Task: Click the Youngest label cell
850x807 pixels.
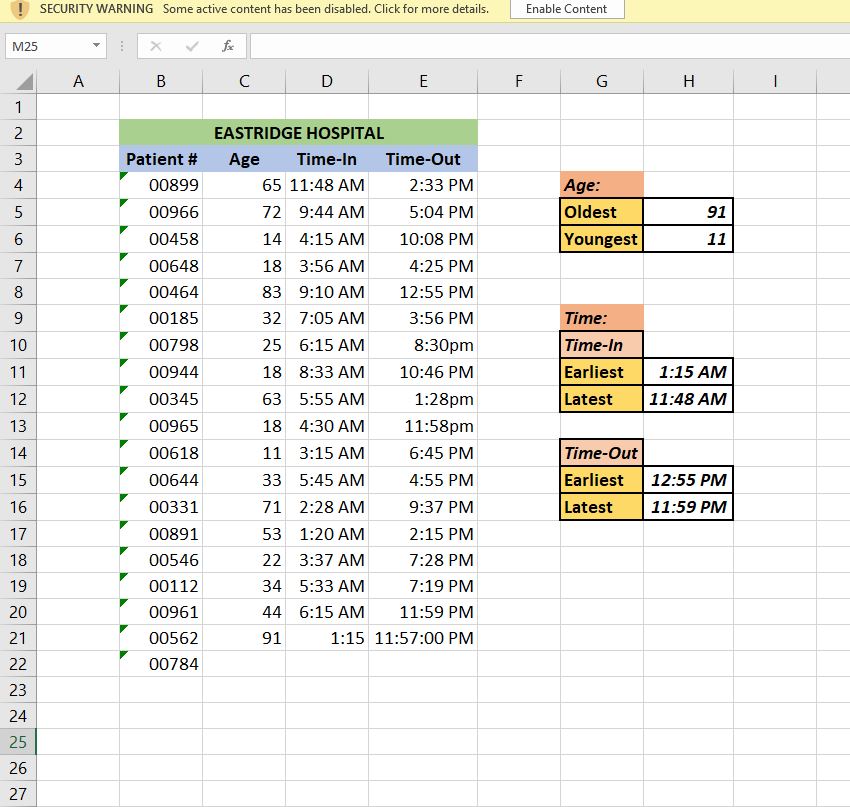Action: (602, 239)
